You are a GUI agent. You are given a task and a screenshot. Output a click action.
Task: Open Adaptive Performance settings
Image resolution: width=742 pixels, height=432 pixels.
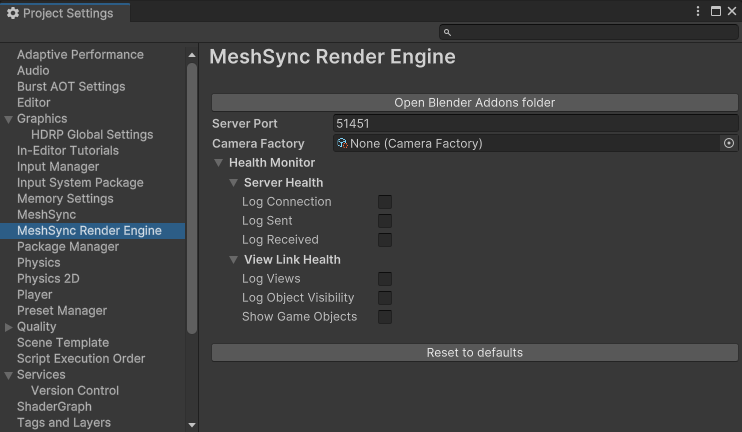(80, 54)
